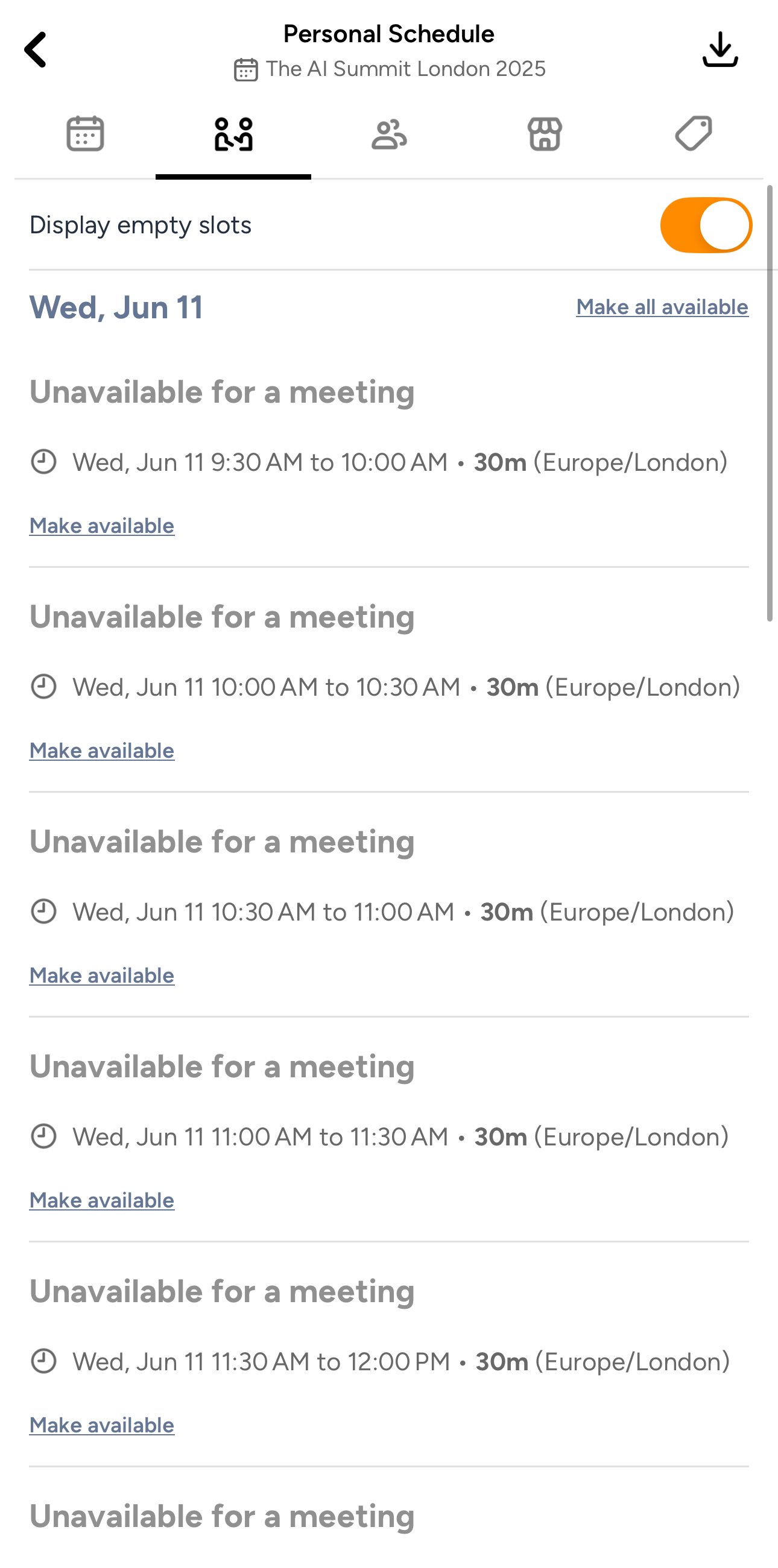The height and width of the screenshot is (1568, 778).
Task: Make the 10:30 AM slot available
Action: [x=102, y=975]
